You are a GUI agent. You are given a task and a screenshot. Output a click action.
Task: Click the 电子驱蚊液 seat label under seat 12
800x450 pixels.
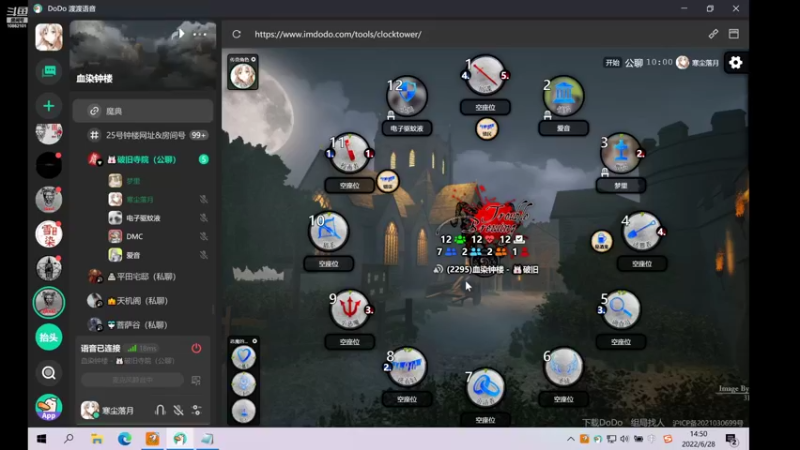click(x=407, y=129)
